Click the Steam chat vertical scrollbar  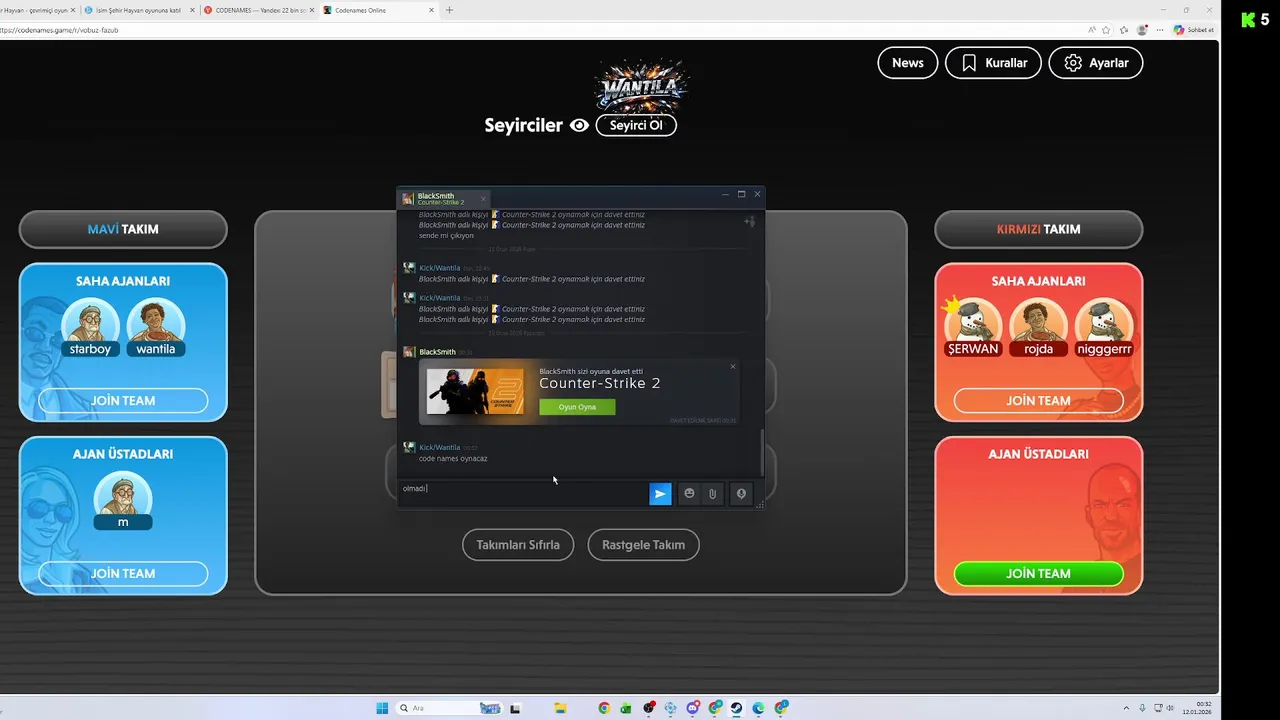coord(762,453)
